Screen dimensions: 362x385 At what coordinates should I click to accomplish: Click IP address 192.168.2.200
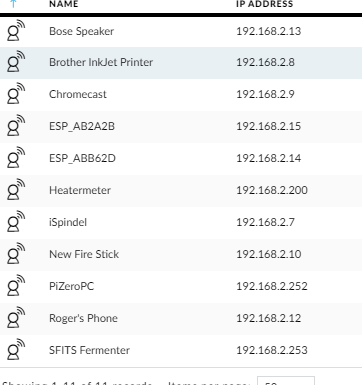272,190
